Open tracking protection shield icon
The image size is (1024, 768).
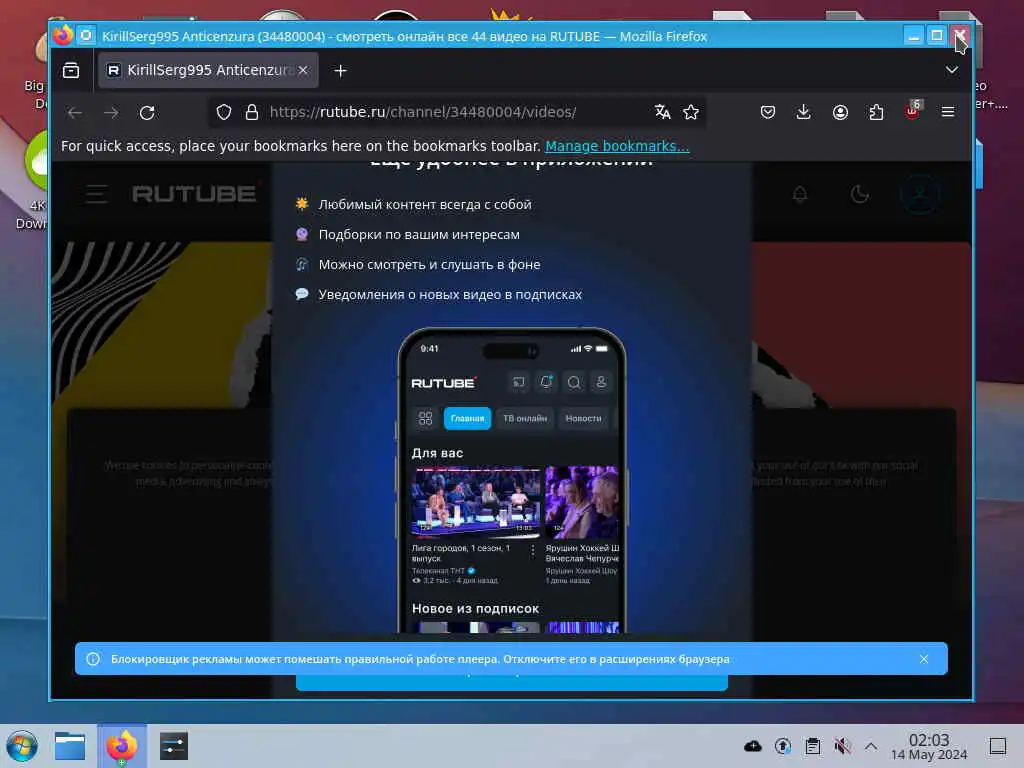(x=224, y=112)
